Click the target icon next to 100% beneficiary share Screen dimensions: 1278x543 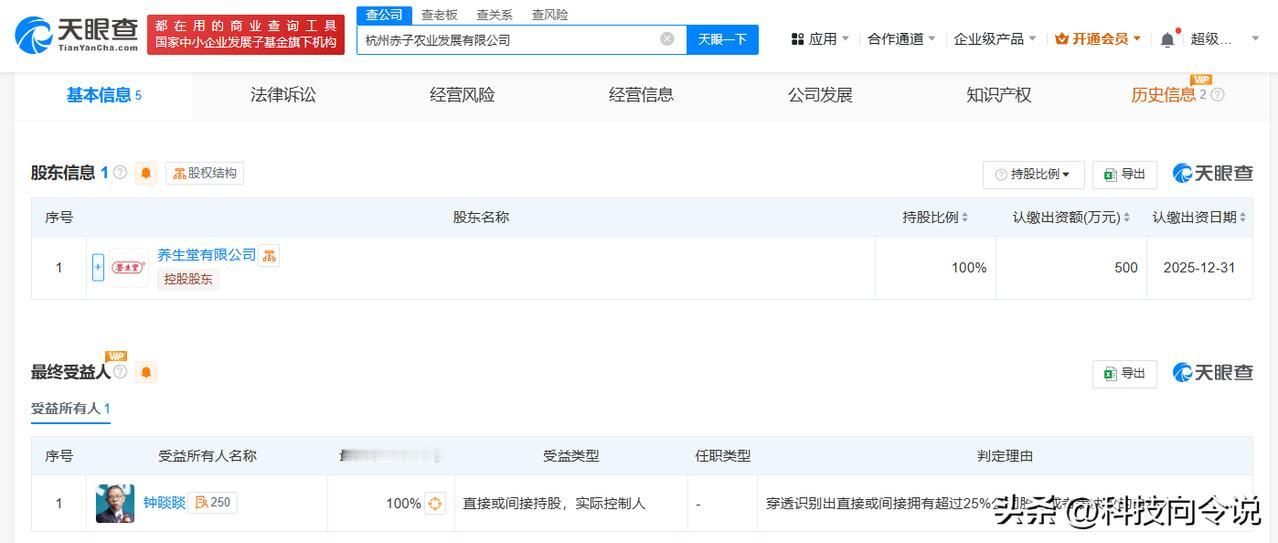[x=435, y=503]
